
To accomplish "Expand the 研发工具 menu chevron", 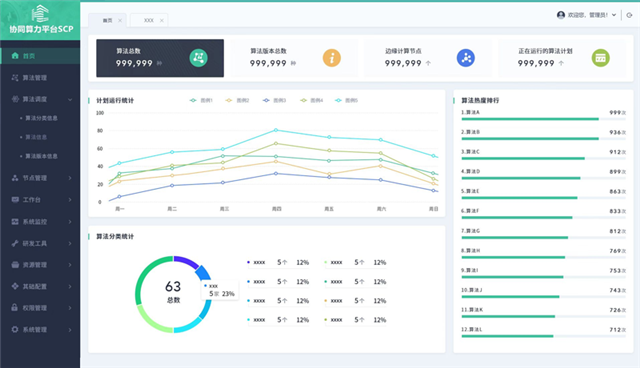I will (70, 243).
